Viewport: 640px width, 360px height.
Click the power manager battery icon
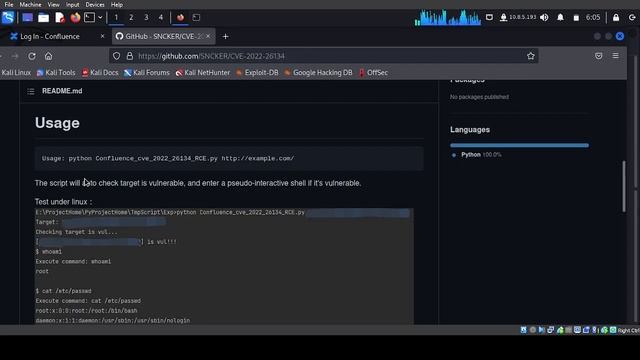point(576,18)
